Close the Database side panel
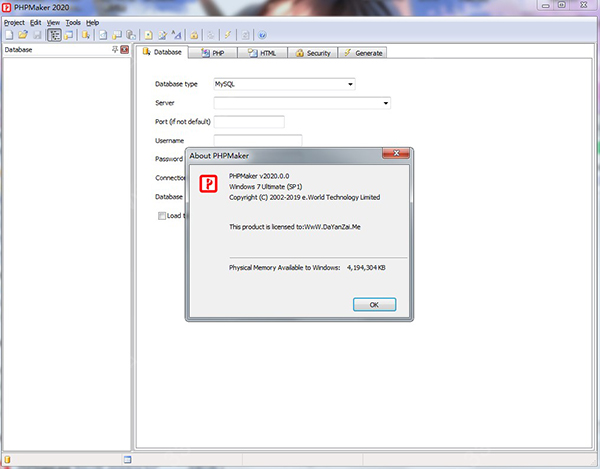 tap(124, 49)
